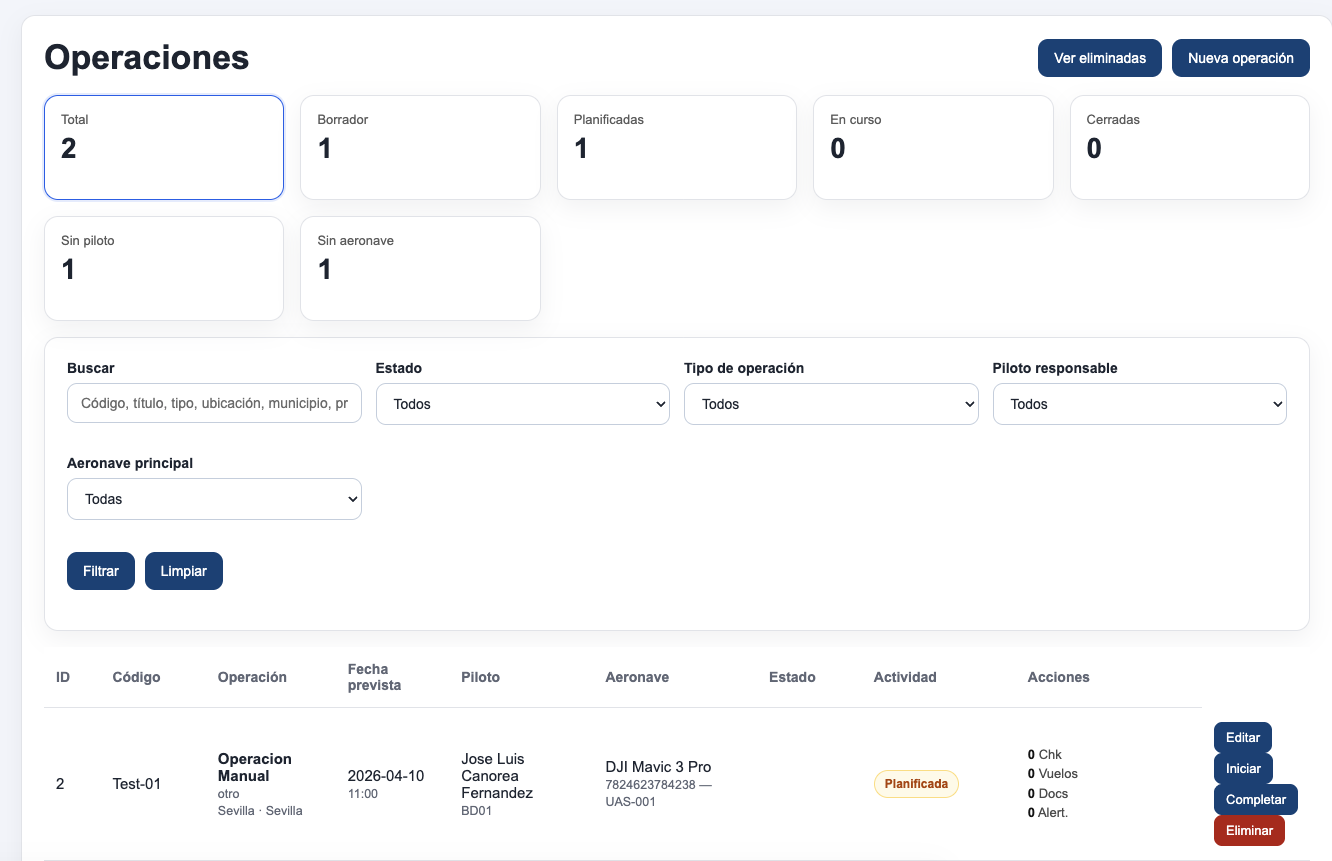The width and height of the screenshot is (1332, 861).
Task: Expand the Tipo de operación dropdown
Action: tap(831, 404)
